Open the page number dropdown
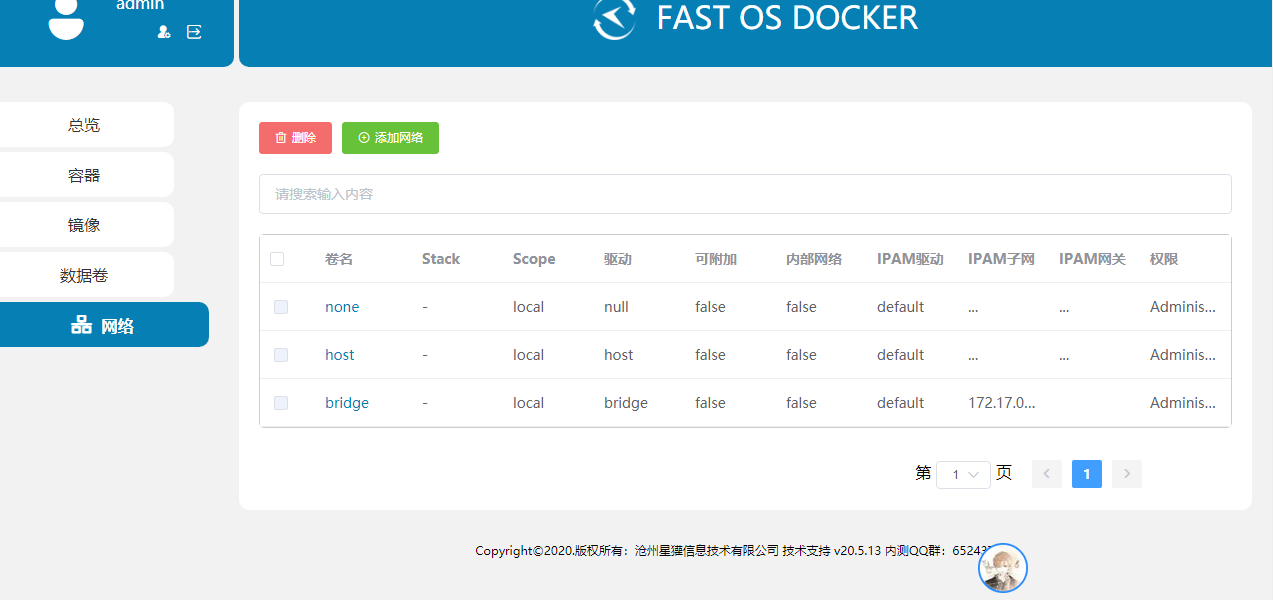The width and height of the screenshot is (1273, 600). (962, 473)
